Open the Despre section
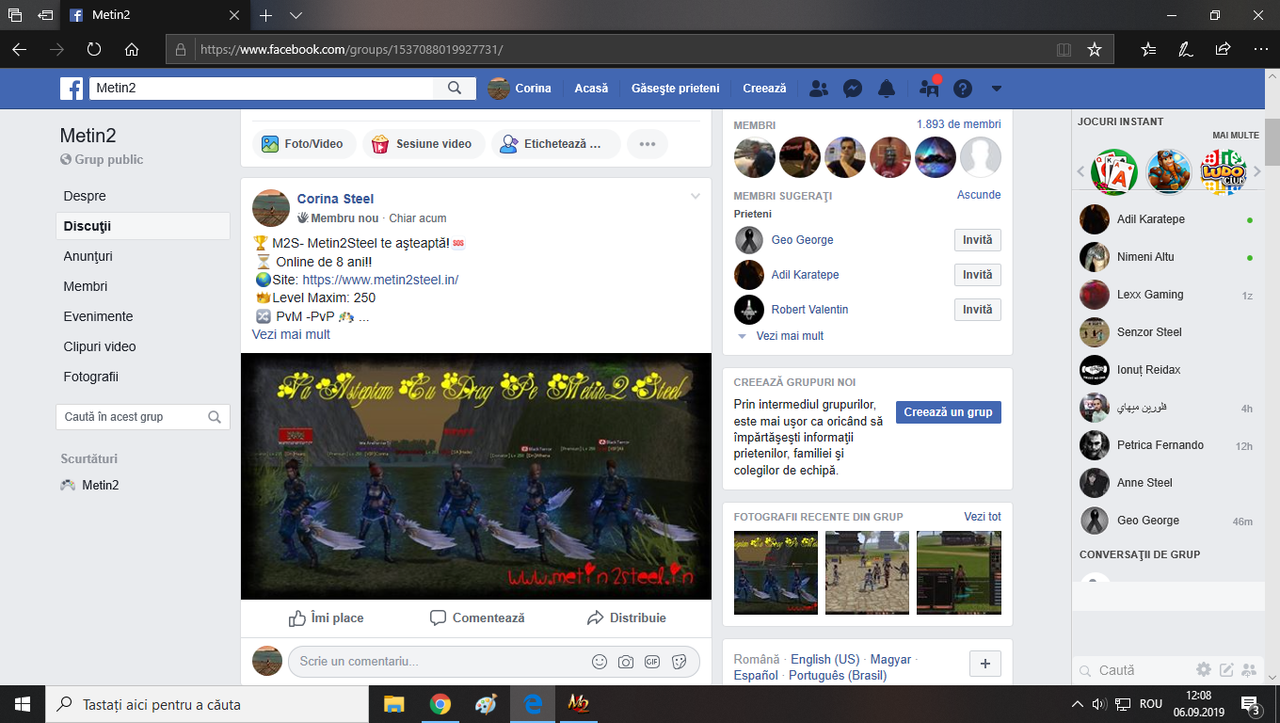This screenshot has width=1280, height=723. 85,196
